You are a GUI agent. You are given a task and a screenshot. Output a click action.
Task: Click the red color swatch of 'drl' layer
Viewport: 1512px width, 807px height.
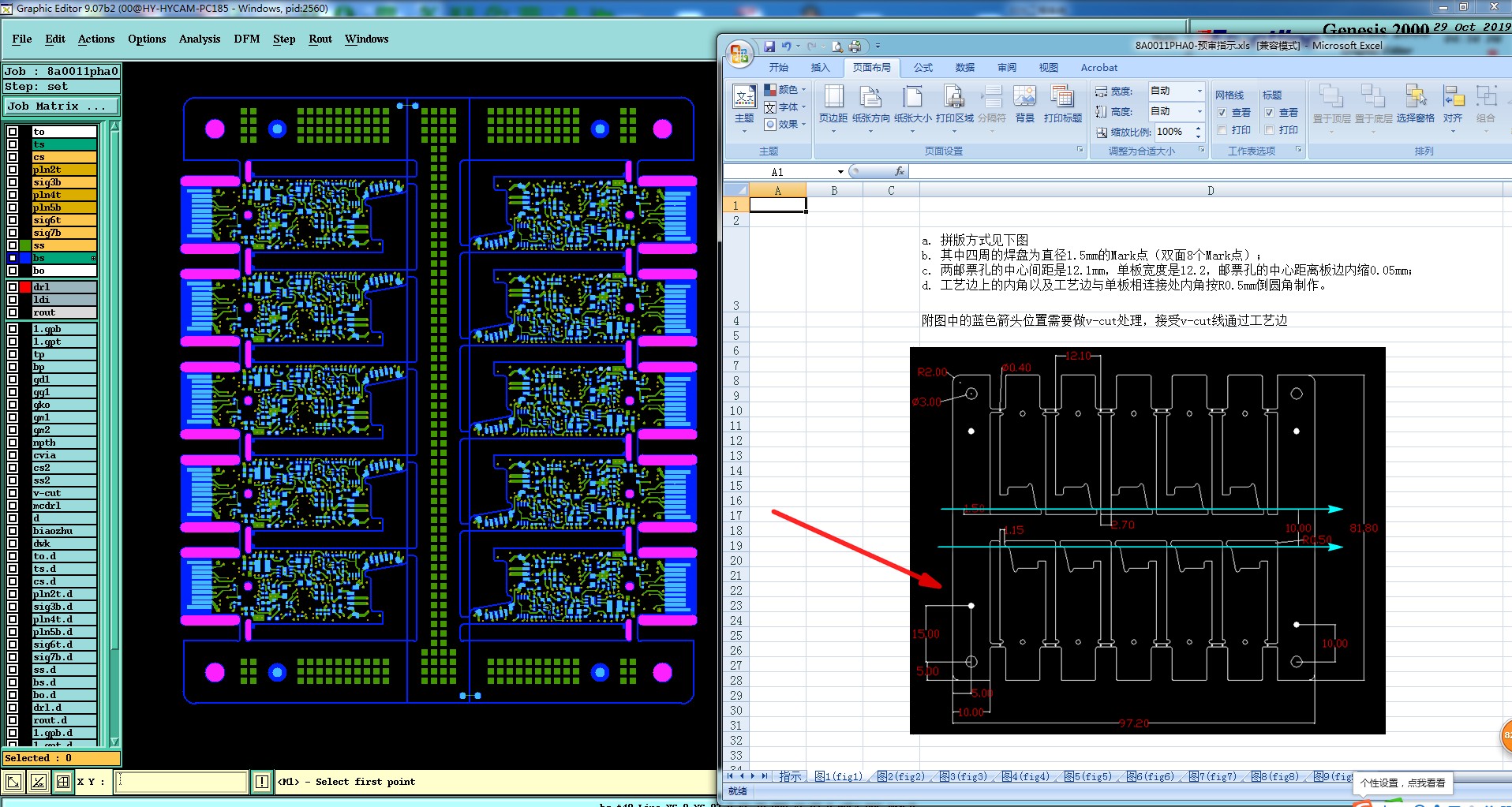25,287
